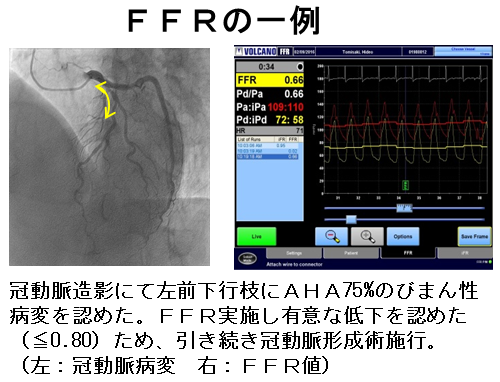Click the Volcano logo in the header
The image size is (500, 382).
pyautogui.click(x=256, y=51)
